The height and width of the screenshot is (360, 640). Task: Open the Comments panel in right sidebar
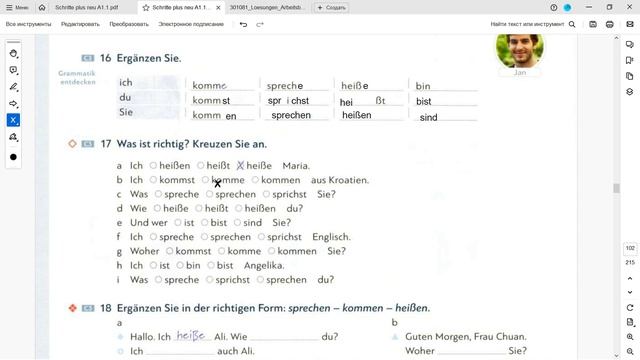click(629, 44)
